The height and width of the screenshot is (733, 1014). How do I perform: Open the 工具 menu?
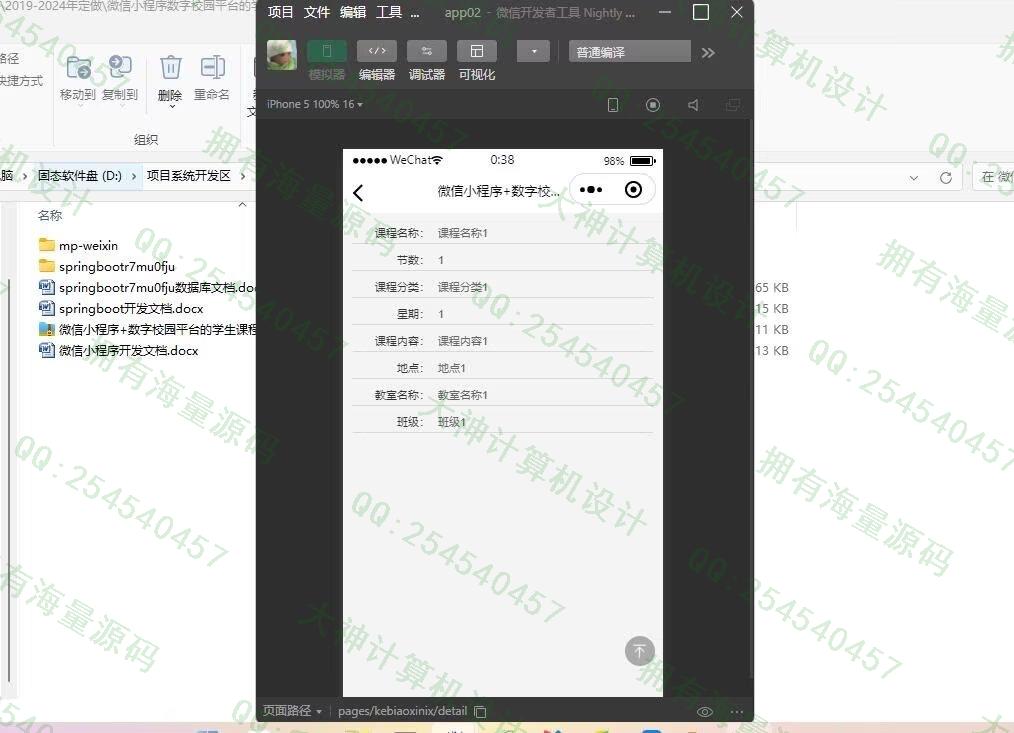[x=388, y=13]
